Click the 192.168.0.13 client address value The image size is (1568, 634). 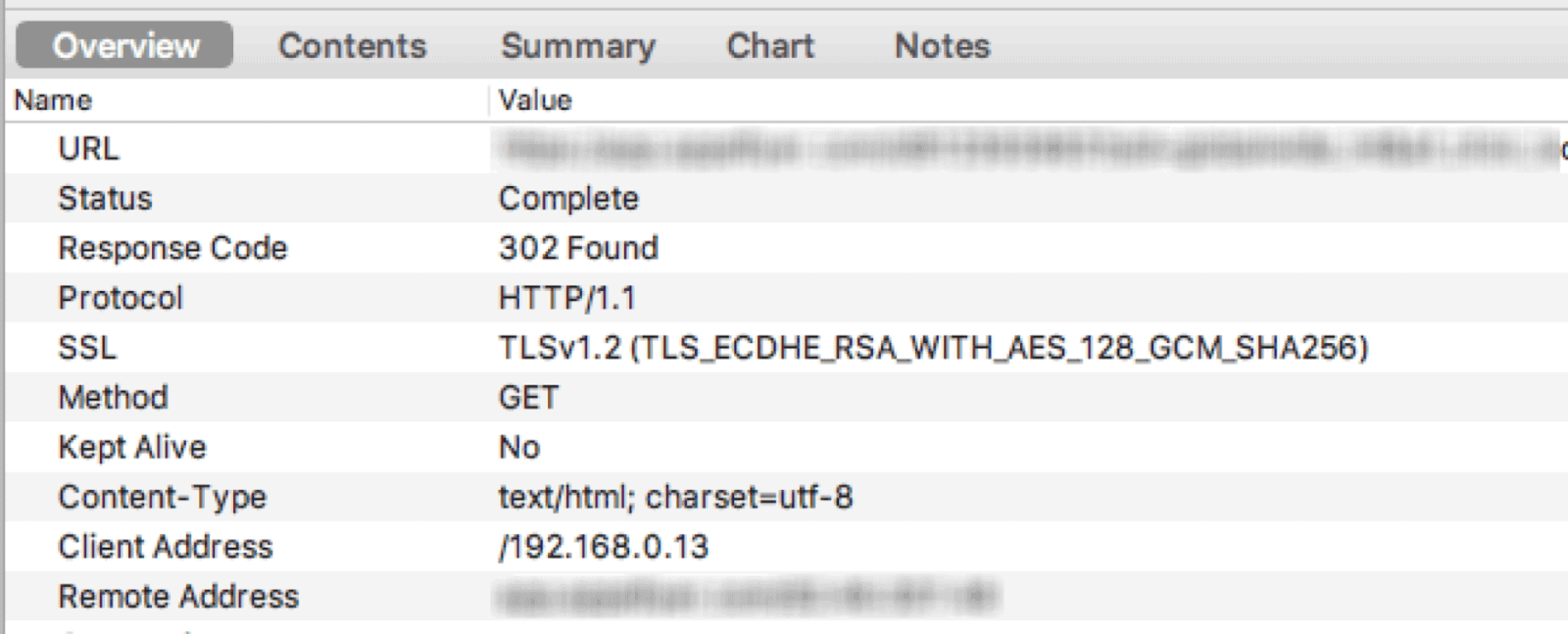[604, 547]
